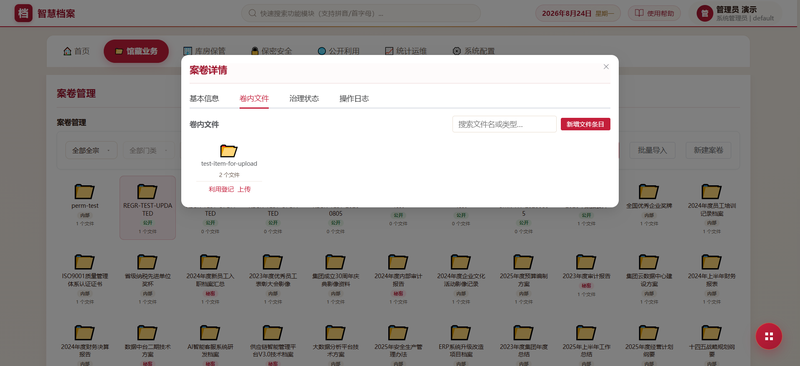Open the 大数据分析平台技术方案 folder
Viewport: 800px width, 366px height.
335,332
